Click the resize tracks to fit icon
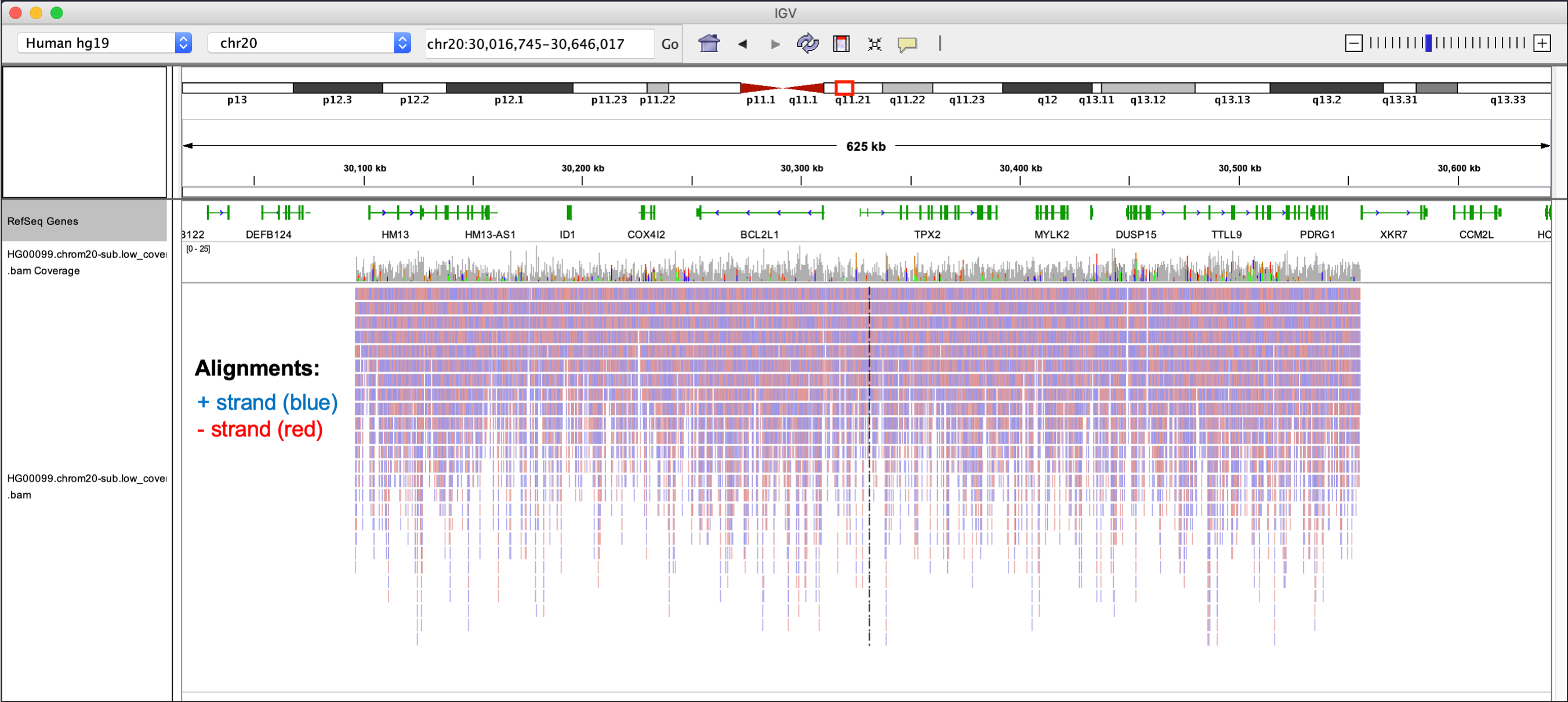The height and width of the screenshot is (702, 1568). tap(874, 44)
